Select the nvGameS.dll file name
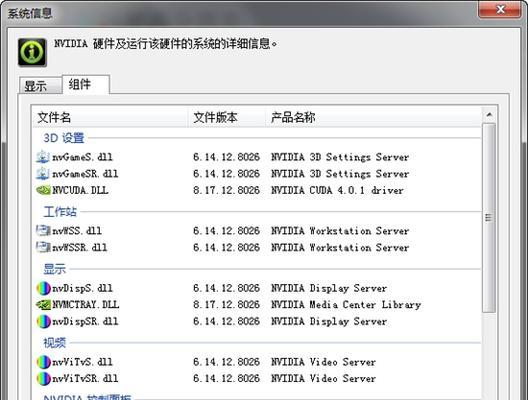Viewport: 528px width, 400px height. click(x=82, y=157)
